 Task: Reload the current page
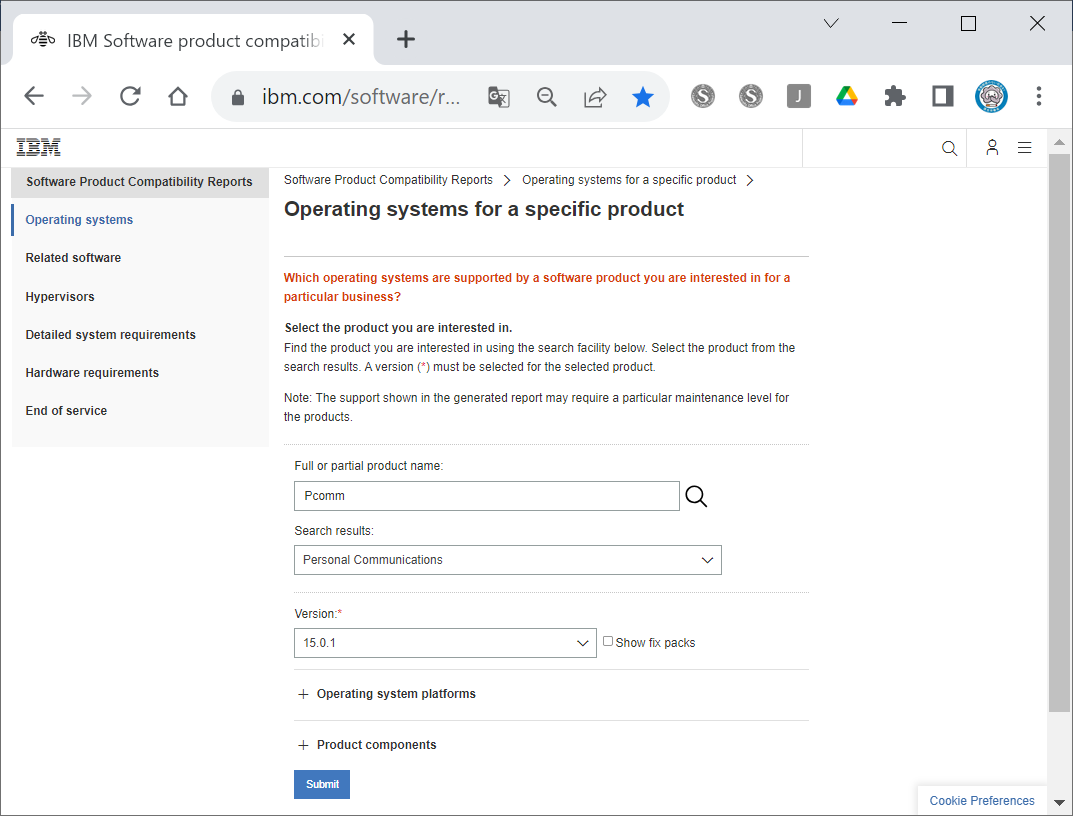pos(130,96)
